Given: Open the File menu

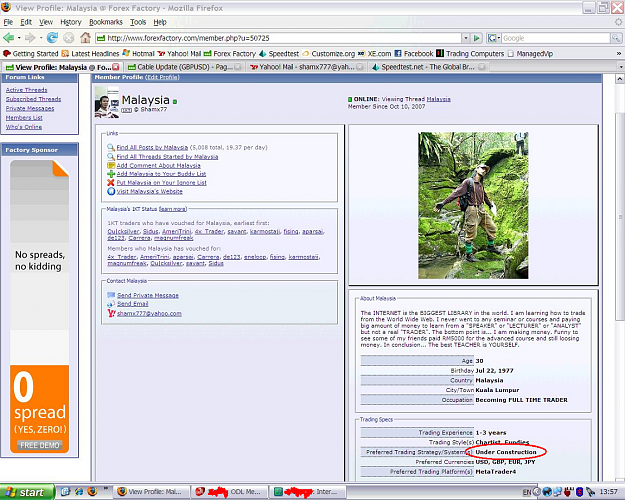Looking at the screenshot, I should tap(8, 22).
